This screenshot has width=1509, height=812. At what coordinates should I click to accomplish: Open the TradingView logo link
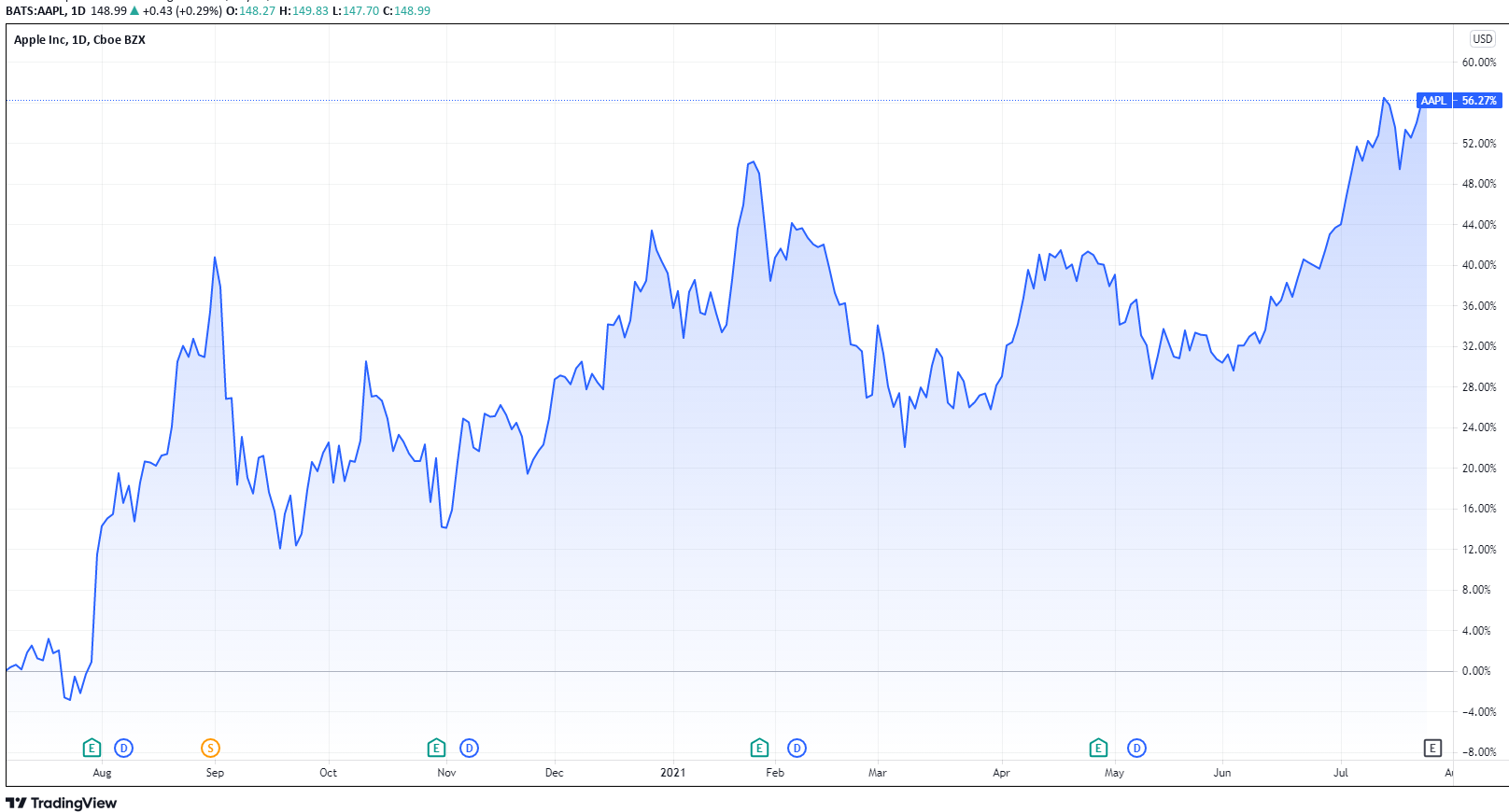click(62, 803)
